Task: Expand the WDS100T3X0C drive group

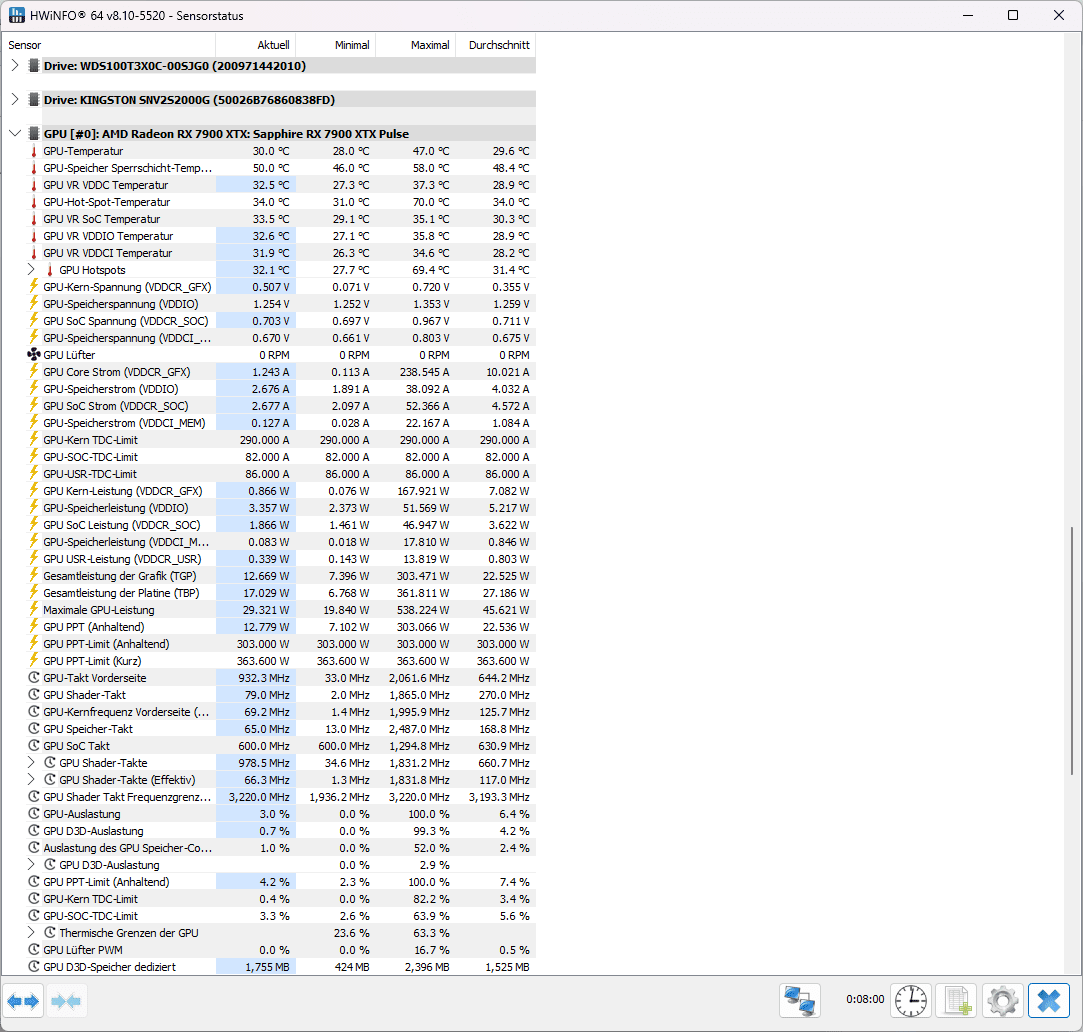Action: (15, 66)
